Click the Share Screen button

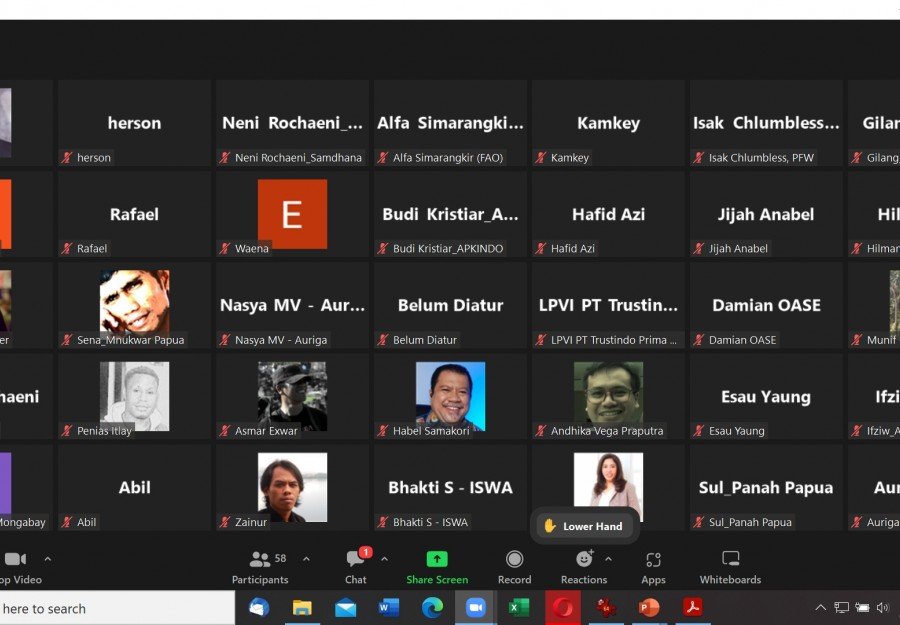pyautogui.click(x=437, y=566)
